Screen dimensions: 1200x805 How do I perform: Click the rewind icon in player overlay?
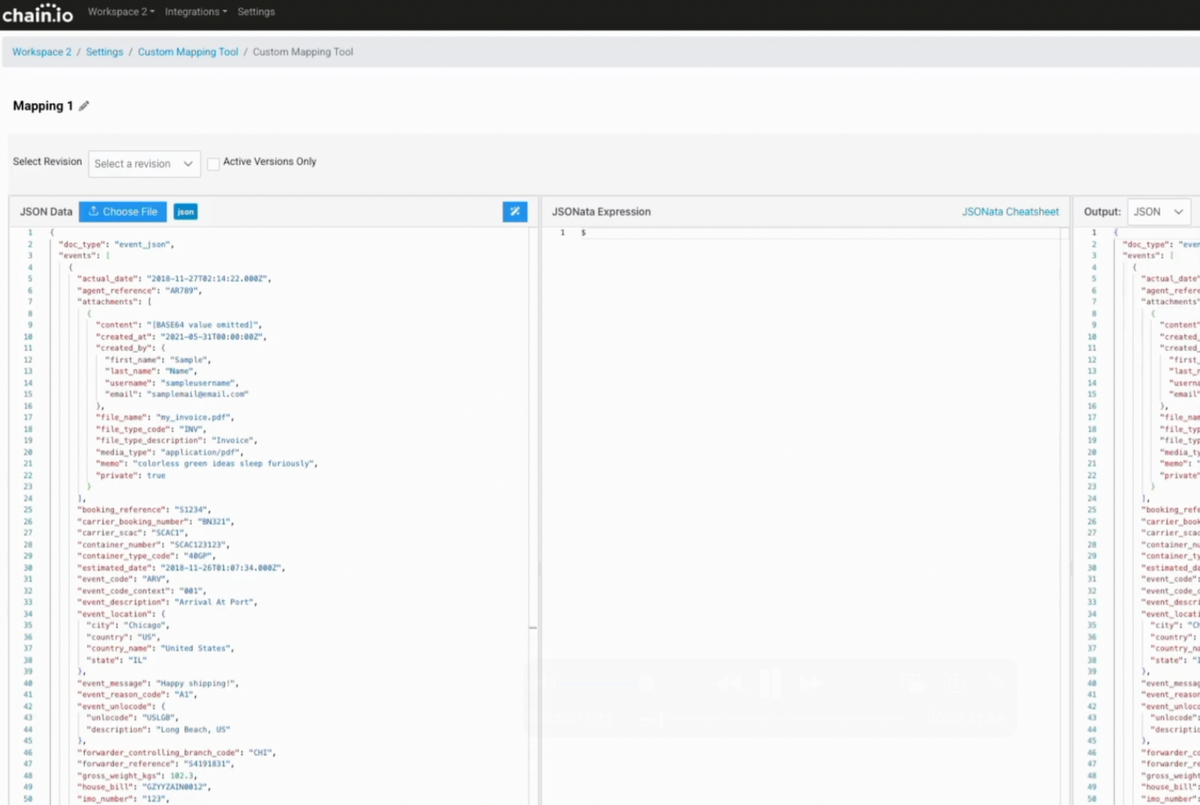click(727, 681)
